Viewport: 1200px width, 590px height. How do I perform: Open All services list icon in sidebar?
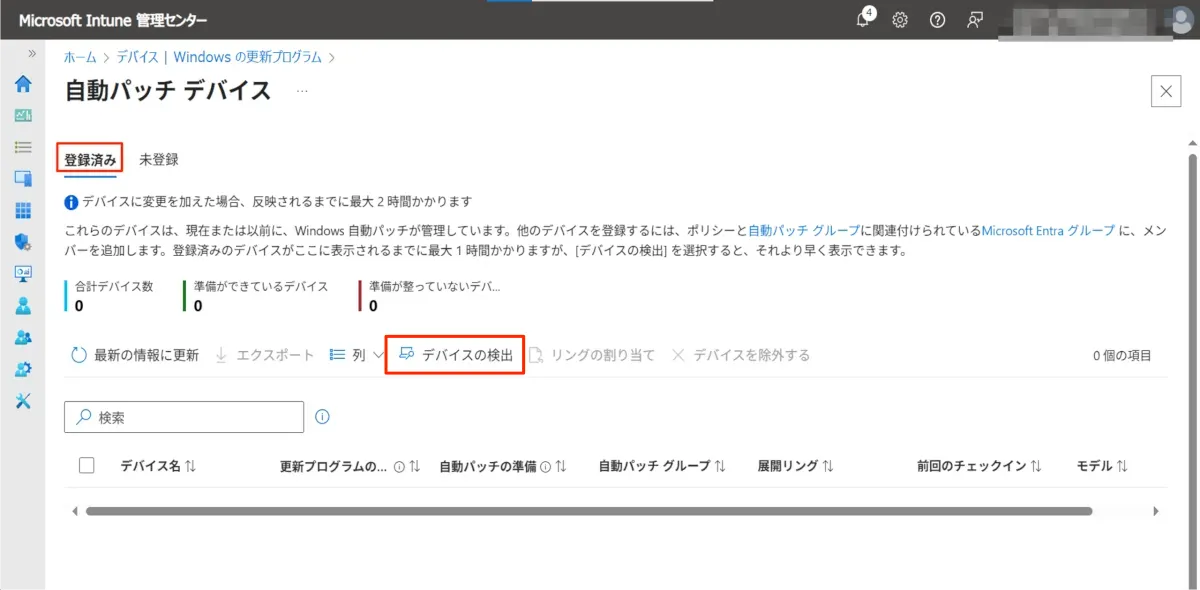tap(23, 147)
